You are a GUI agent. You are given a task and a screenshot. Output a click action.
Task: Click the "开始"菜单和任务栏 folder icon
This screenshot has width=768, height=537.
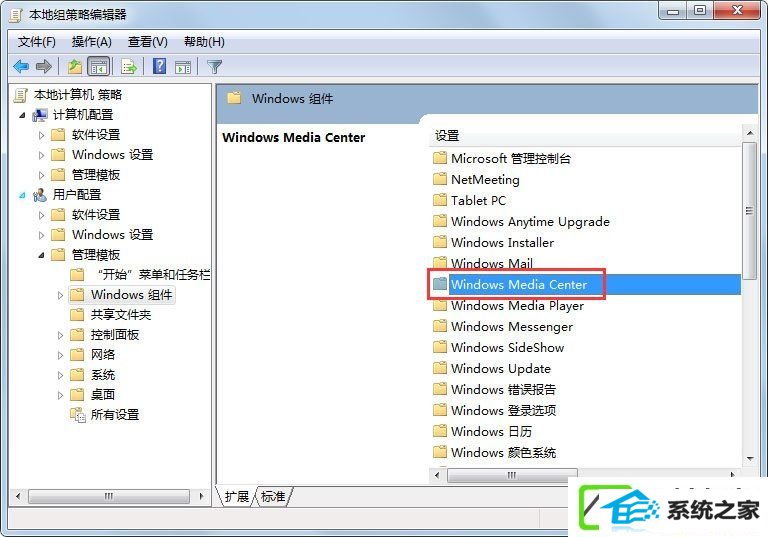(x=77, y=274)
